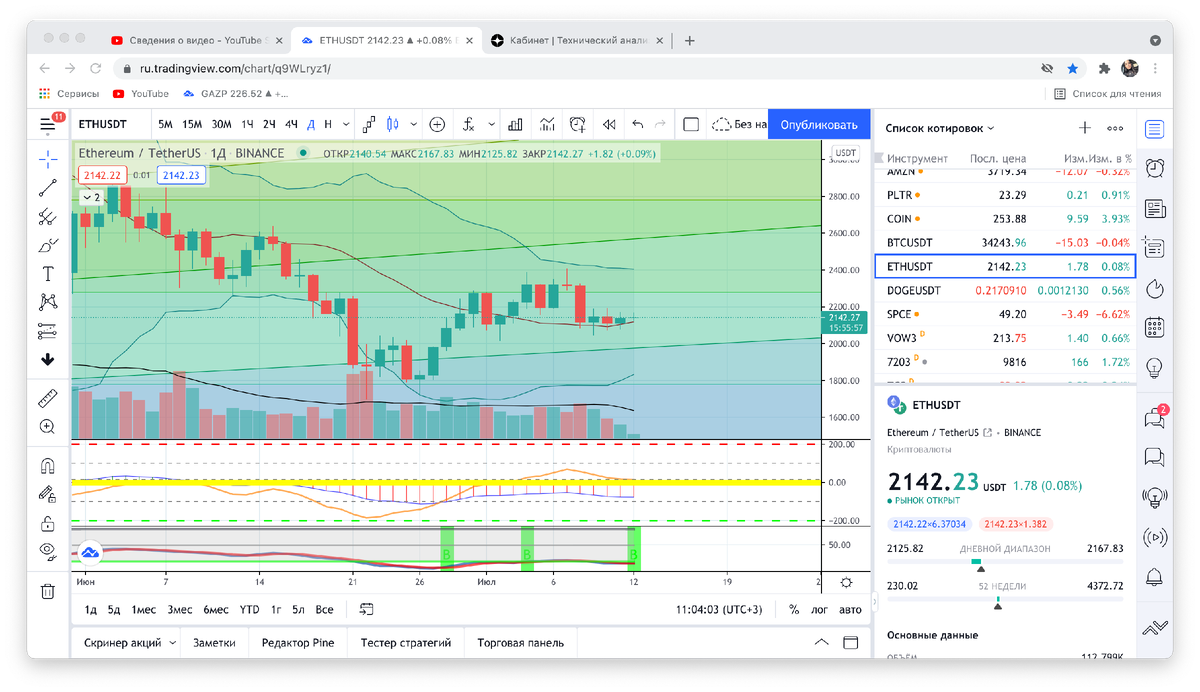This screenshot has height=692, width=1200.
Task: Expand indicator templates dropdown arrow
Action: [491, 125]
